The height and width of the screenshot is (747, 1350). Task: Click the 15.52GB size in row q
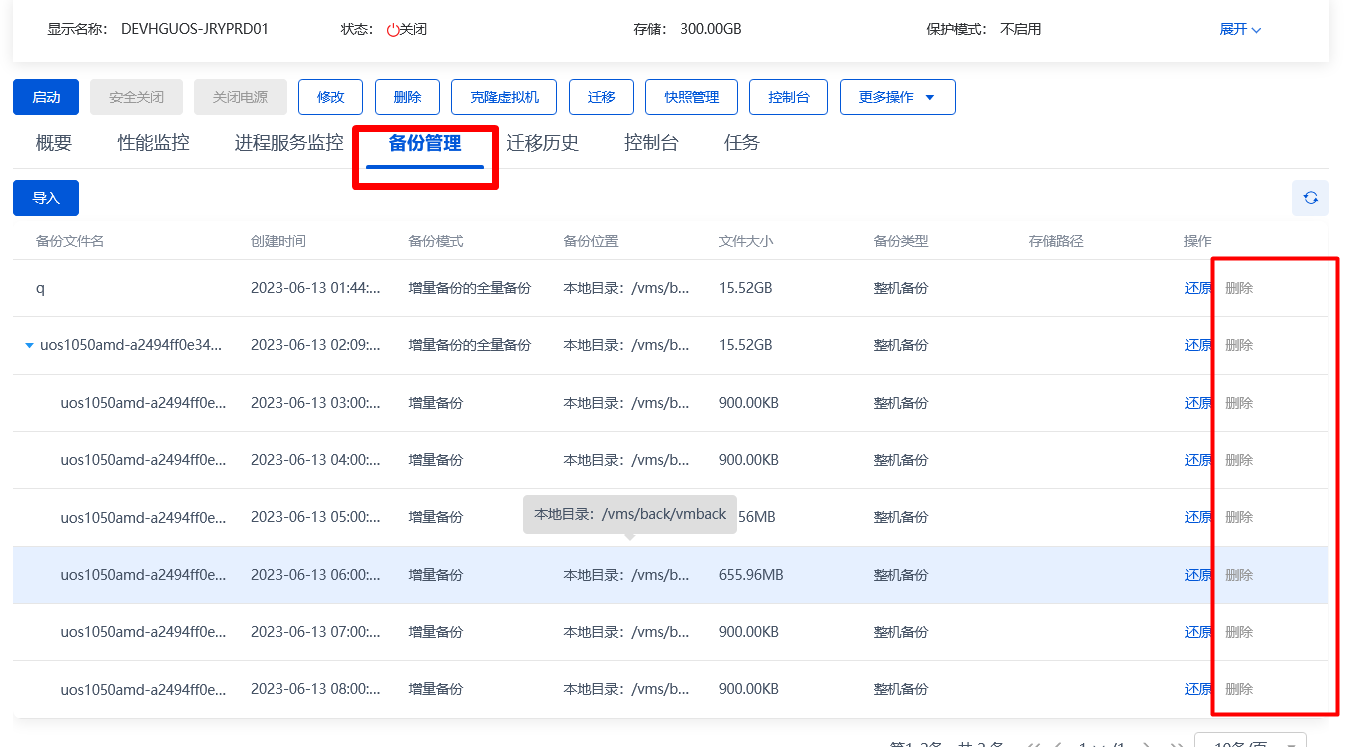tap(746, 288)
